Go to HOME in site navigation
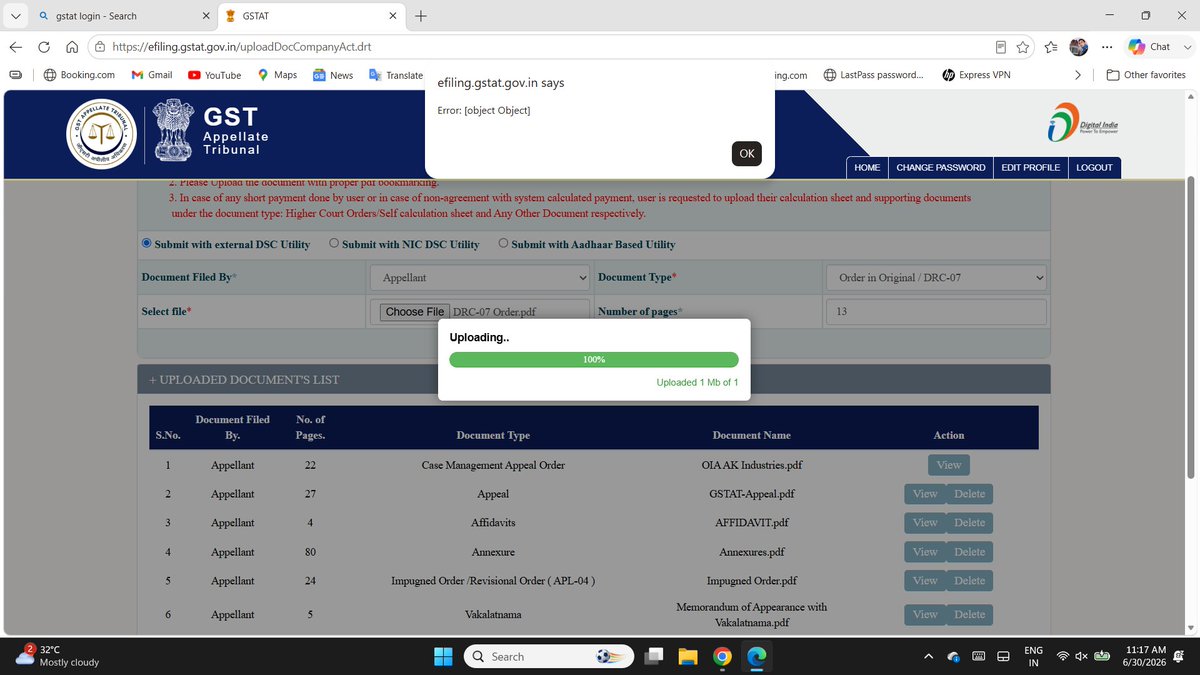1200x675 pixels. [x=867, y=167]
